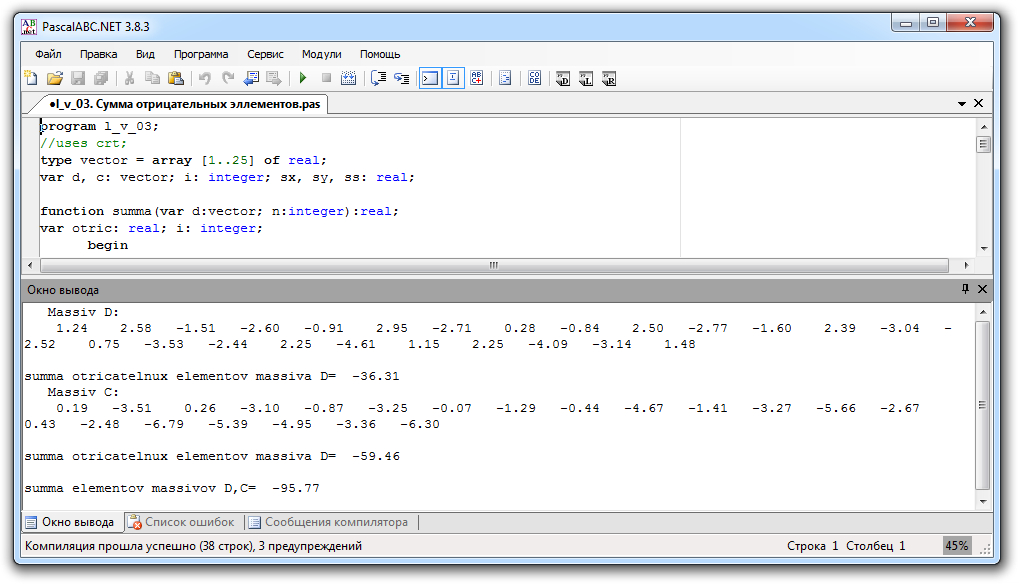Toggle auto-hide pin on Окно вывода panel
Screen dimensions: 1019x584
tap(965, 289)
